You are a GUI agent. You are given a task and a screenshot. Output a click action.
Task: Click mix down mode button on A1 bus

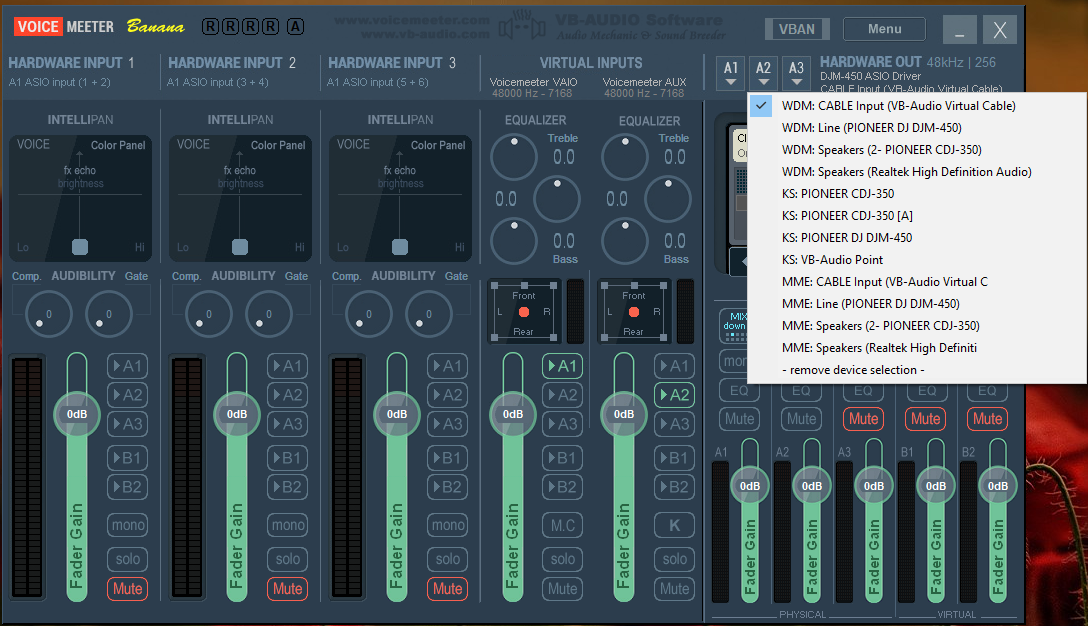point(733,325)
